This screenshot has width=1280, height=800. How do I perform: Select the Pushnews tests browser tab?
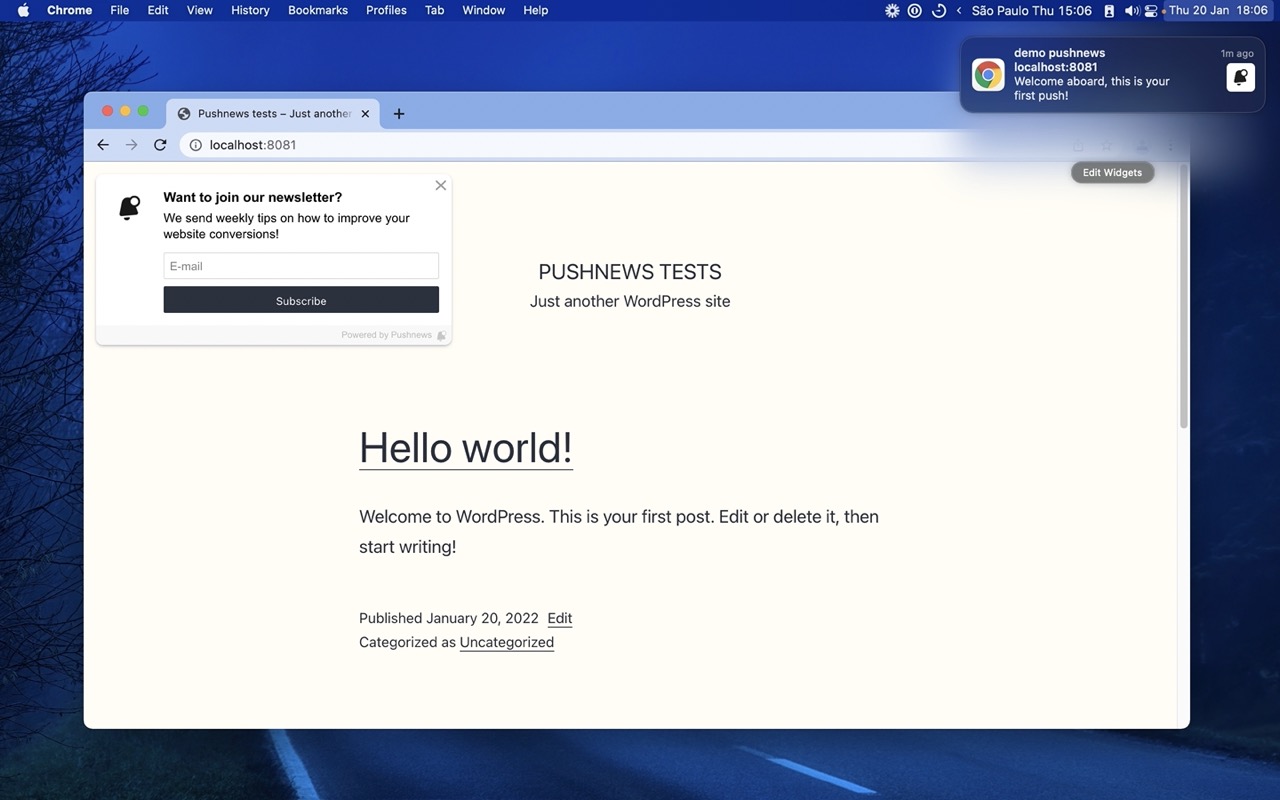point(273,114)
